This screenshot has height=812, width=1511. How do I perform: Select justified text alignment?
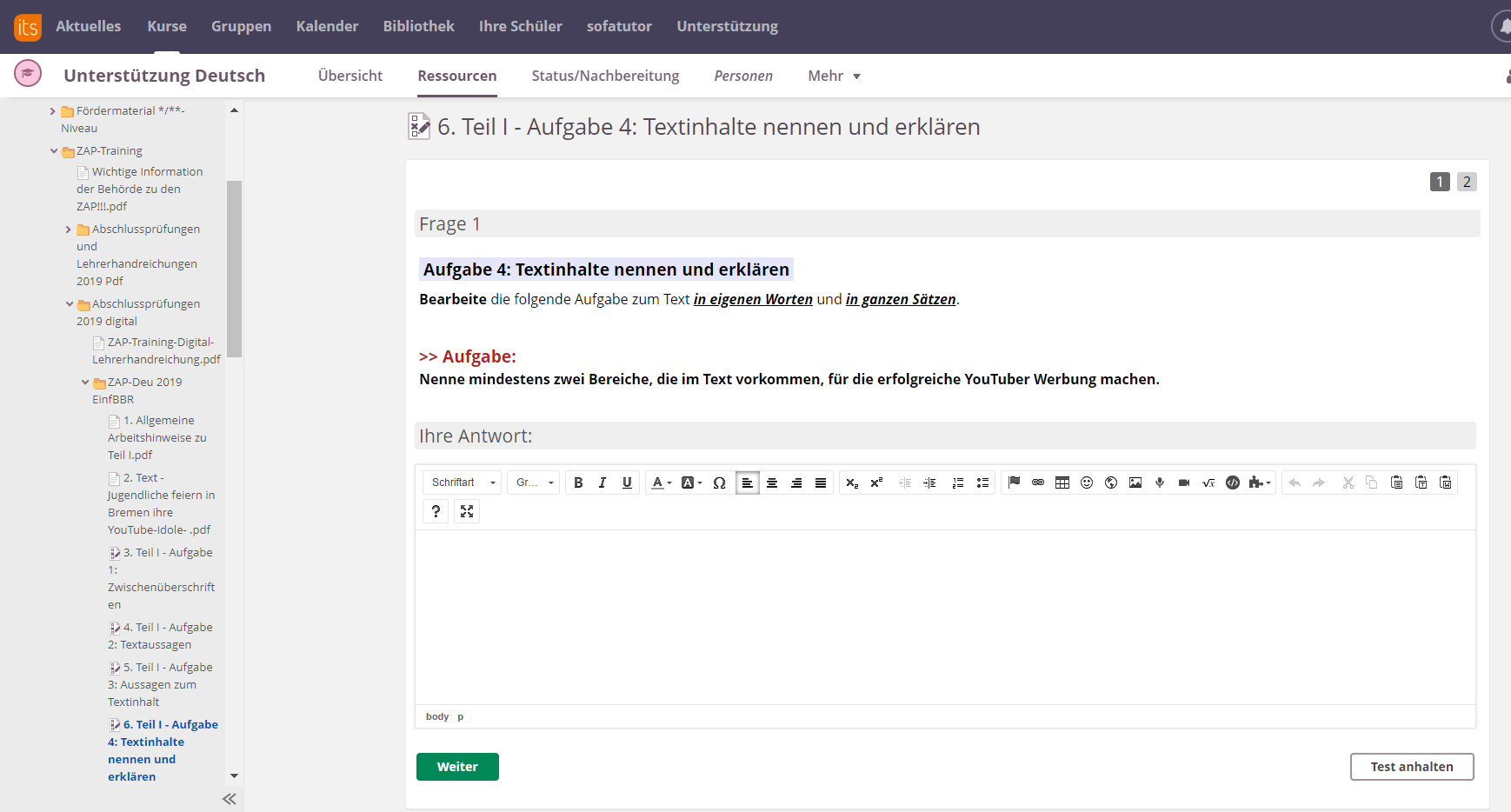pos(821,483)
